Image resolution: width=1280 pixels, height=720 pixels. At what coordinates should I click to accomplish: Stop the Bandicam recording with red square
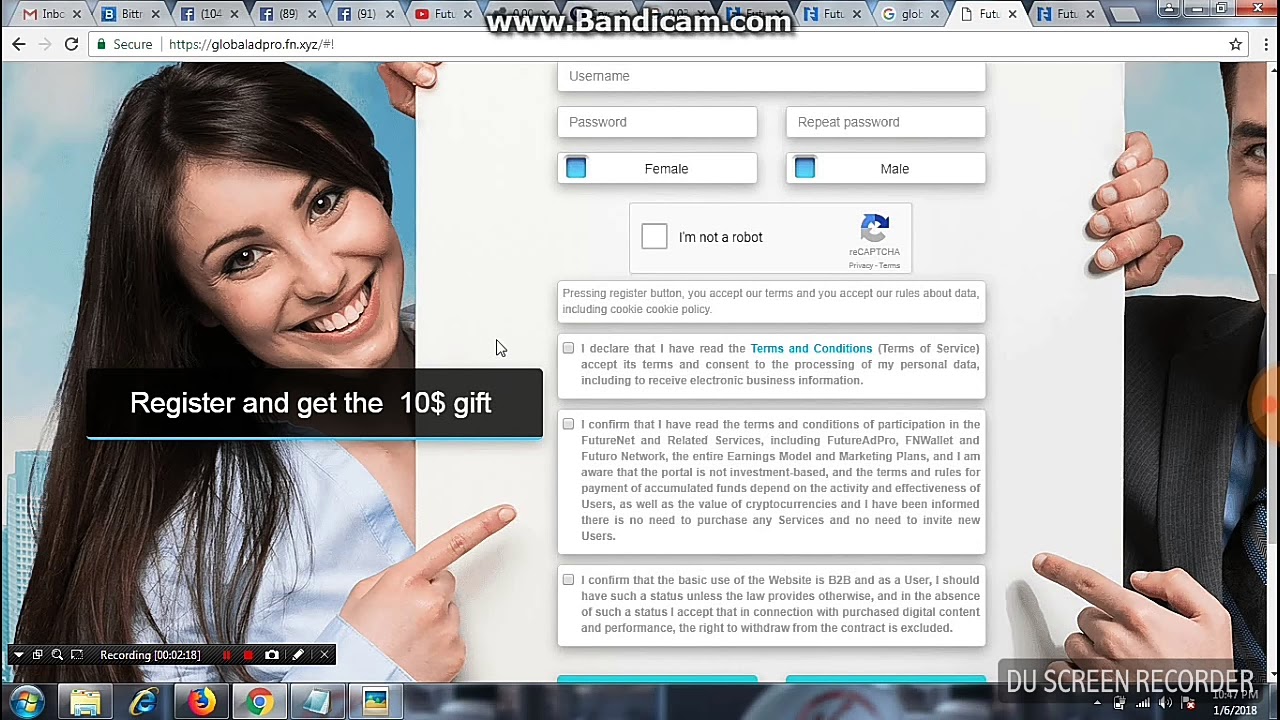click(x=248, y=655)
